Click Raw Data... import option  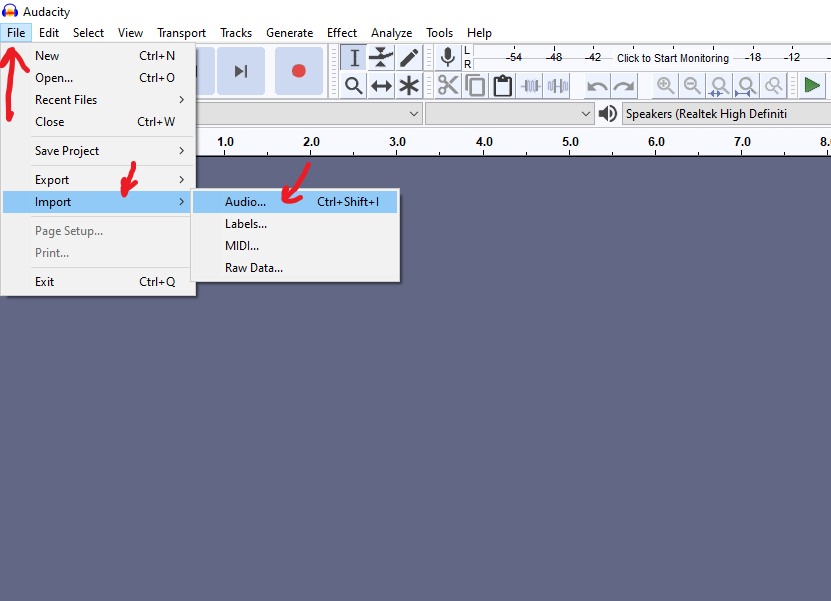point(254,268)
